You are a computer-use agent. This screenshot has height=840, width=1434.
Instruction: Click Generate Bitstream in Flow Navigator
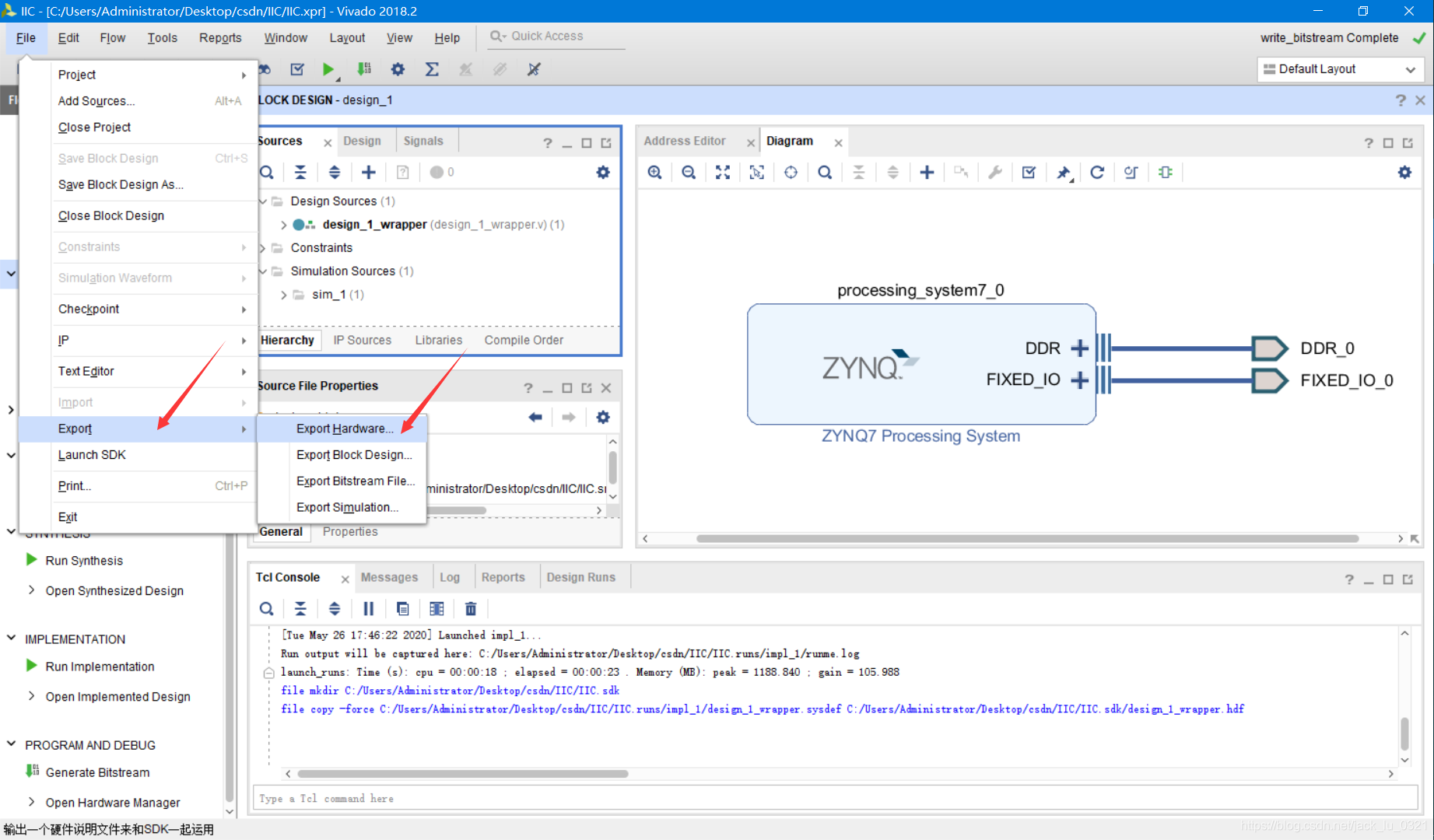pos(97,772)
